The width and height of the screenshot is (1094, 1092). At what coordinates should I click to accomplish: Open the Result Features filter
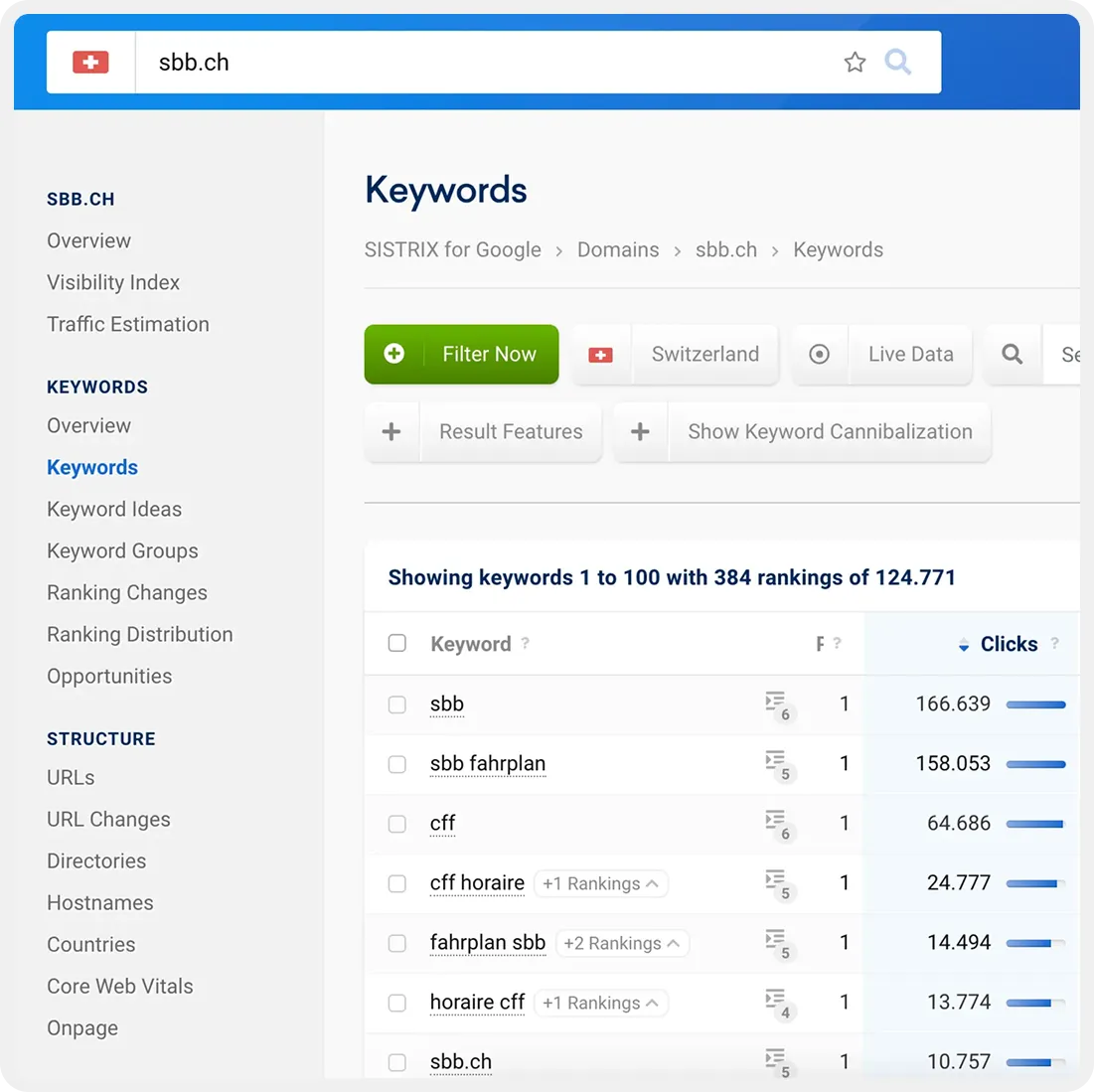483,432
